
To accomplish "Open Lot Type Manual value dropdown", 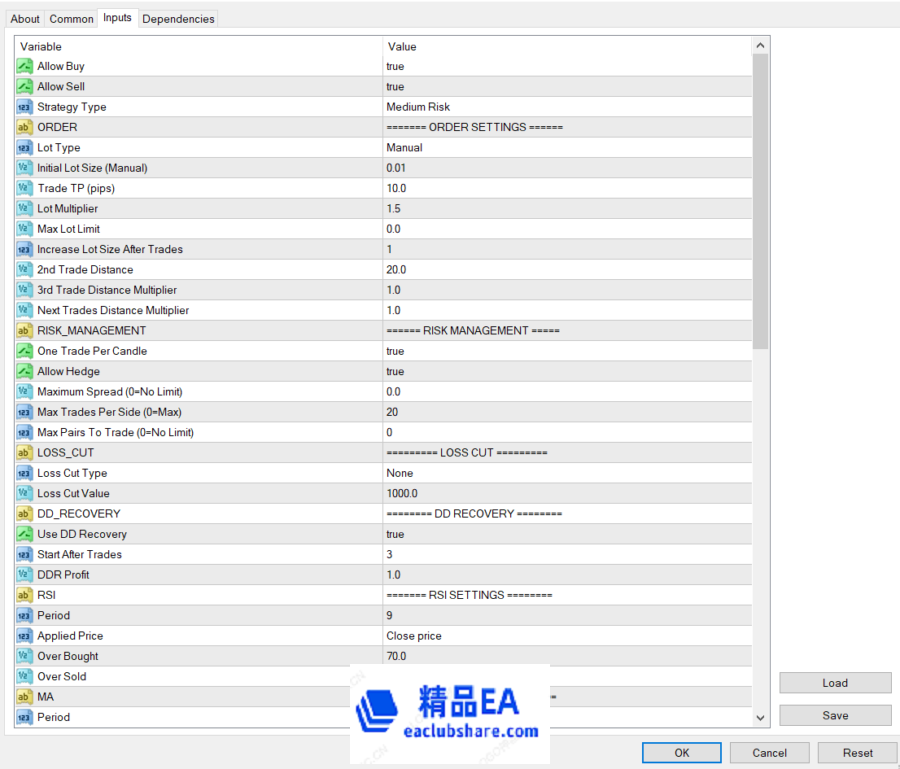I will [x=404, y=148].
